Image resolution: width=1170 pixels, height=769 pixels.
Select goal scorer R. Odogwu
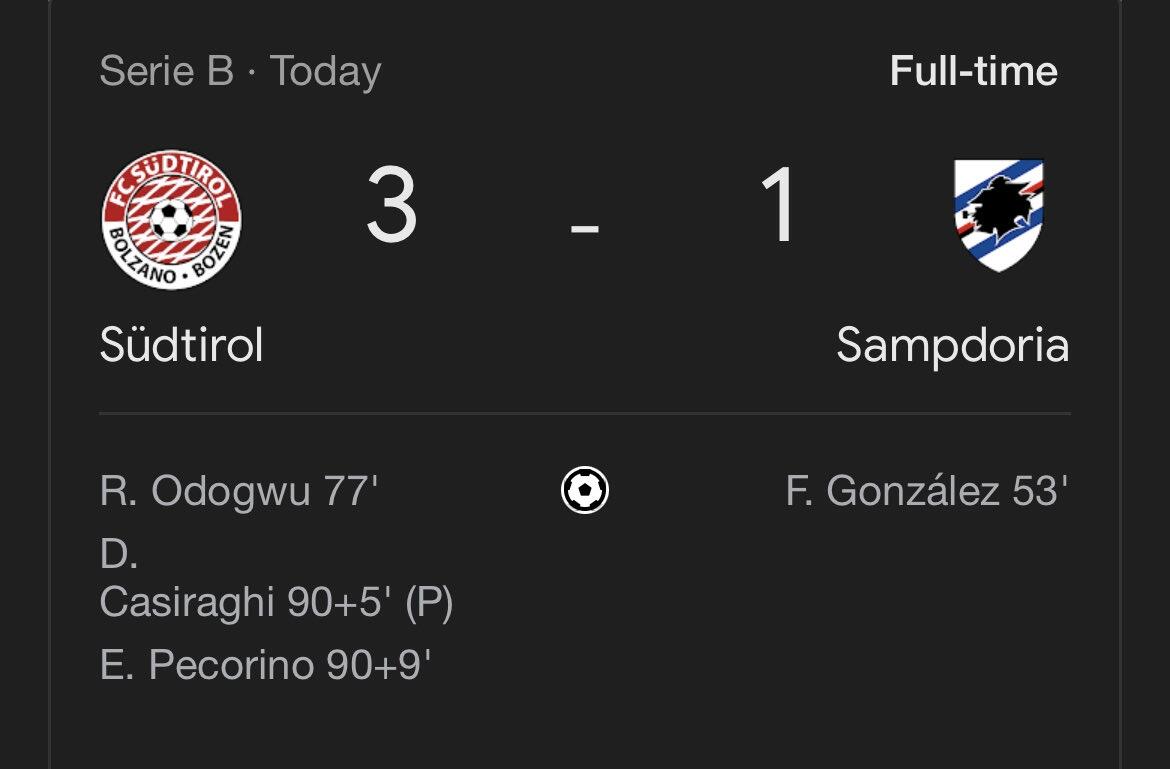tap(205, 492)
